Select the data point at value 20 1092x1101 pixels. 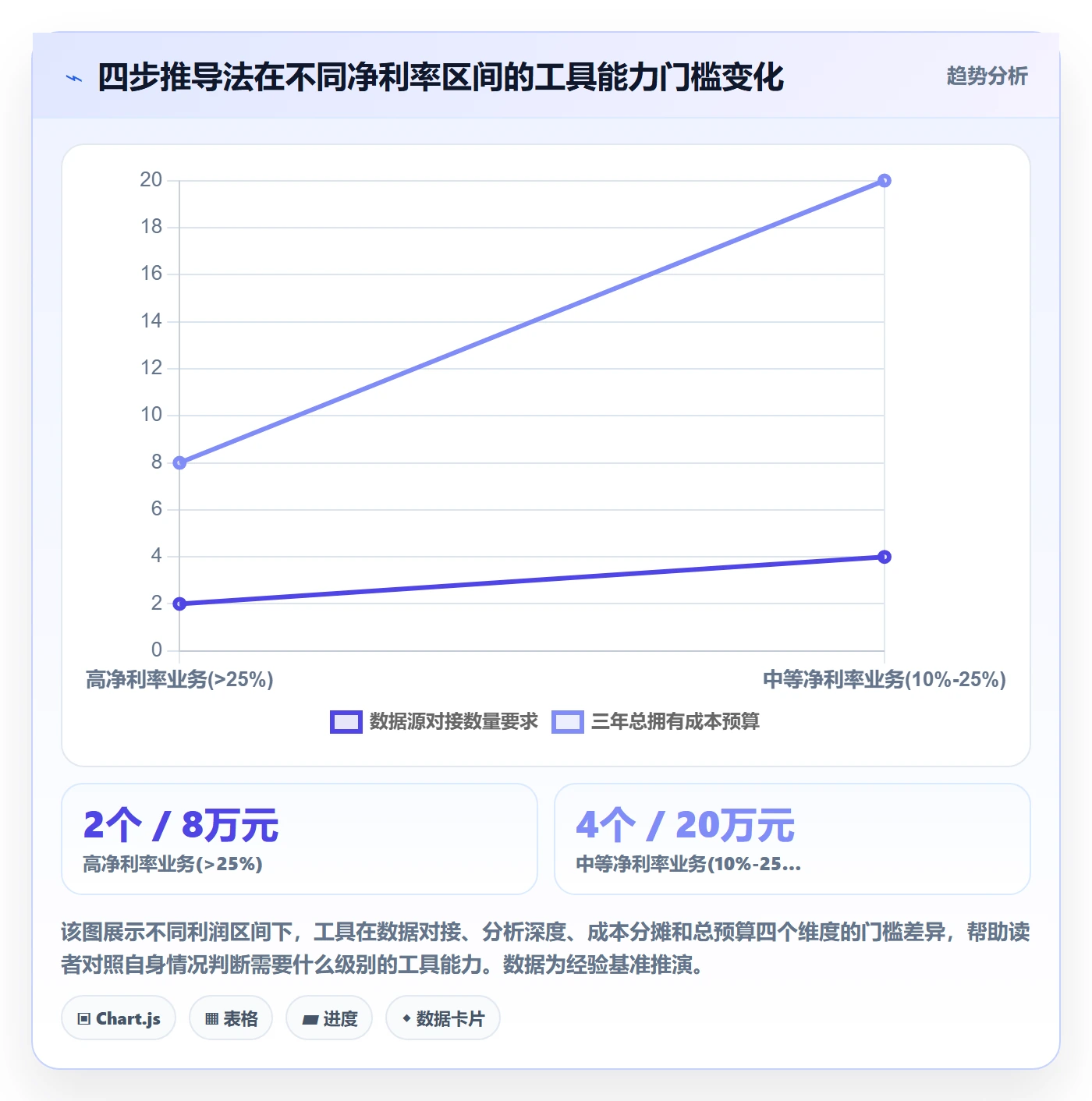[884, 181]
